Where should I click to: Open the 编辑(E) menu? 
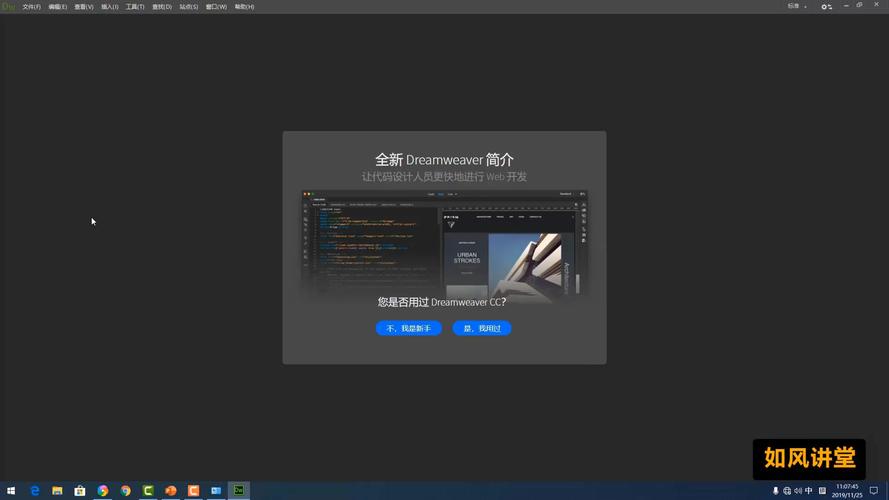click(x=57, y=7)
